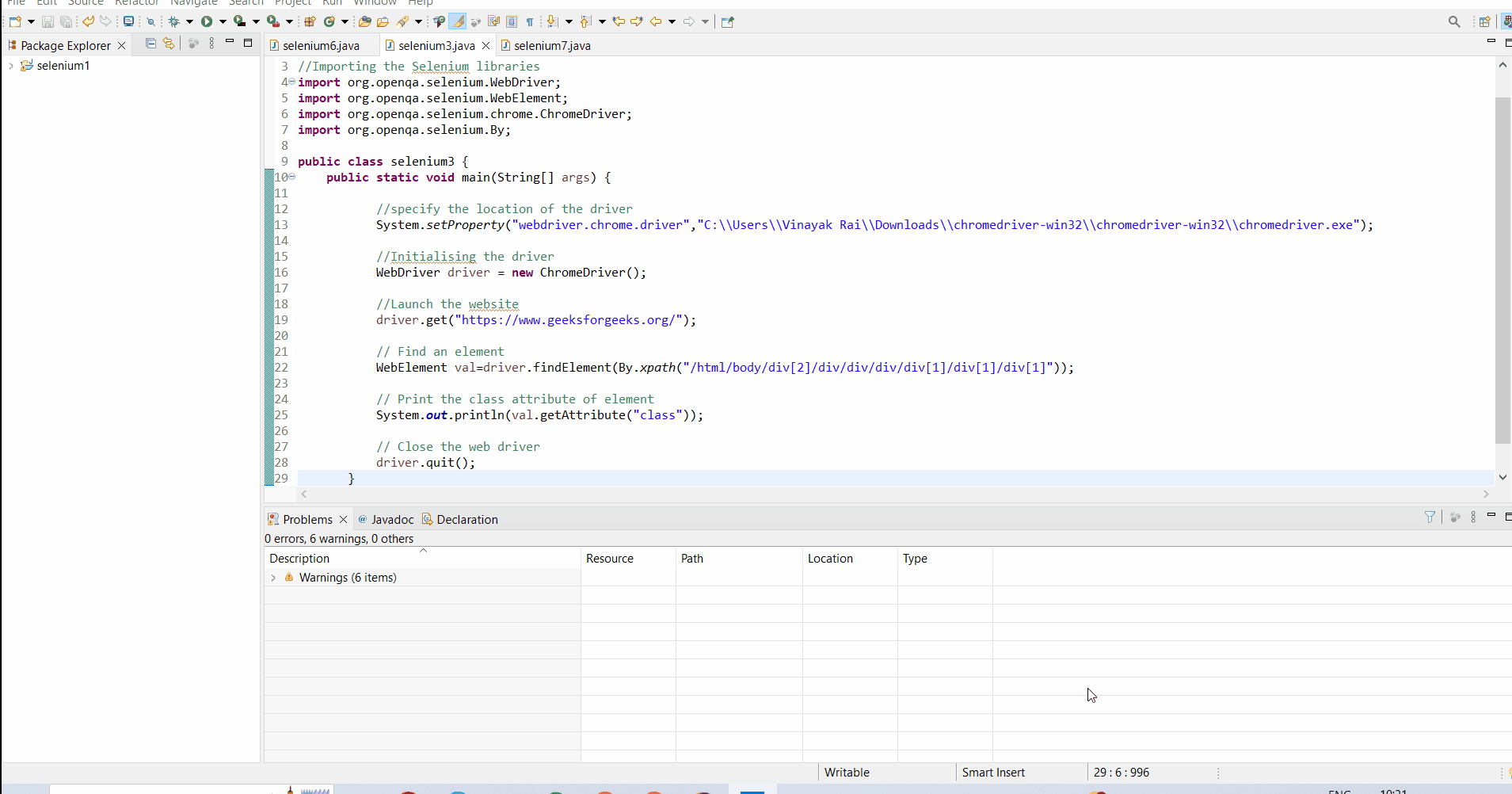This screenshot has width=1512, height=794.
Task: Click the Description column header
Action: [x=299, y=559]
